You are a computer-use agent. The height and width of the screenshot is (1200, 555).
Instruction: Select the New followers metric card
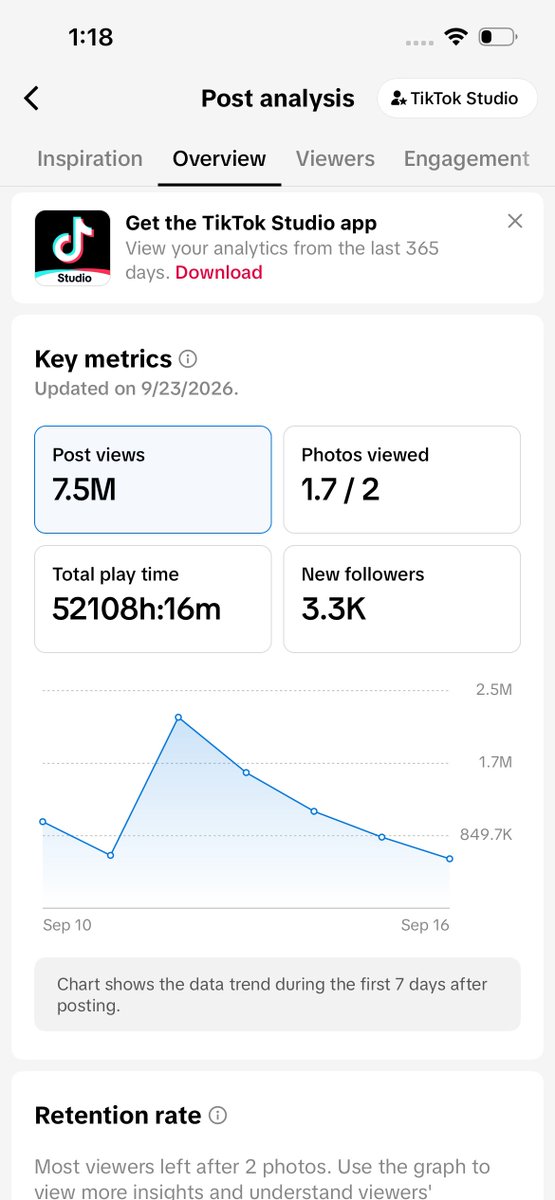click(x=402, y=599)
